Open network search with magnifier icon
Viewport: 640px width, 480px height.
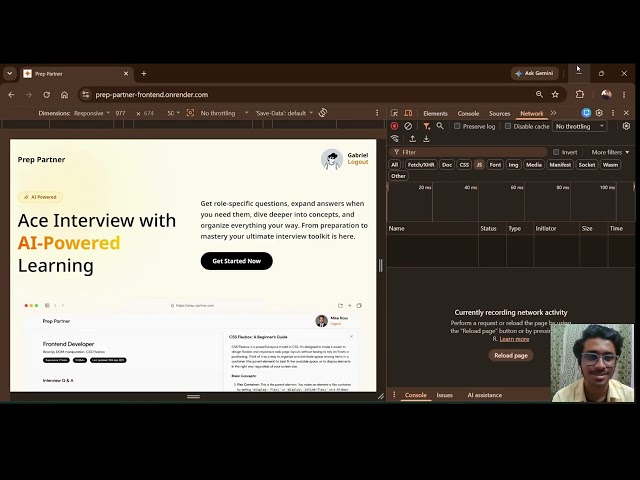(x=440, y=126)
